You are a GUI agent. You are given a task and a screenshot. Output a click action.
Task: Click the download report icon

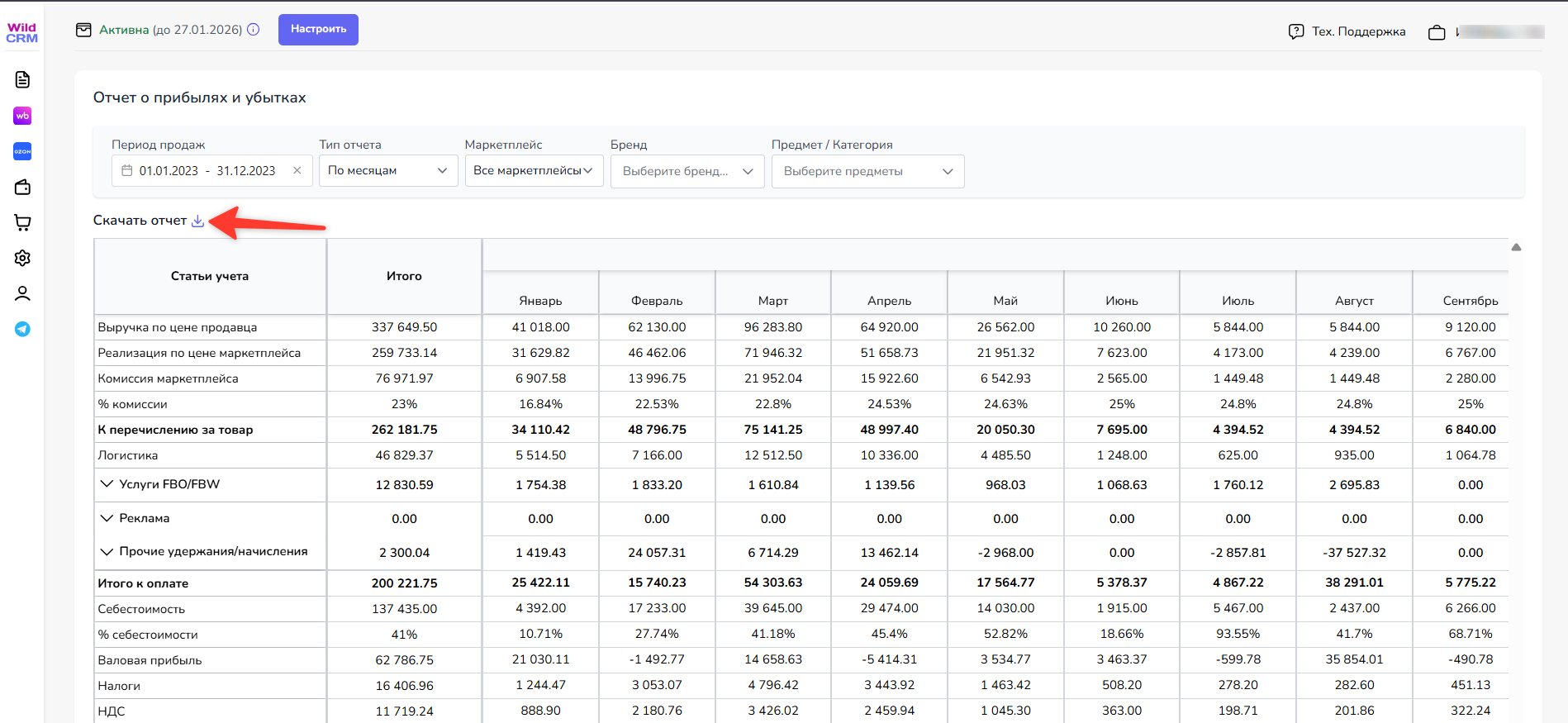tap(197, 221)
